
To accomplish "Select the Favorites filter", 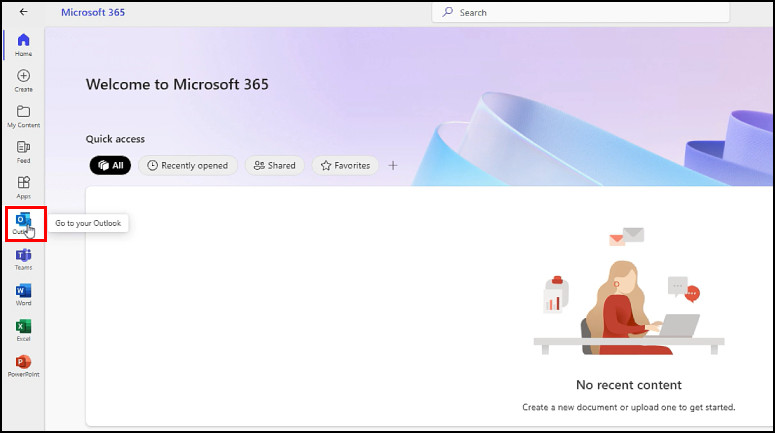I will pos(345,166).
